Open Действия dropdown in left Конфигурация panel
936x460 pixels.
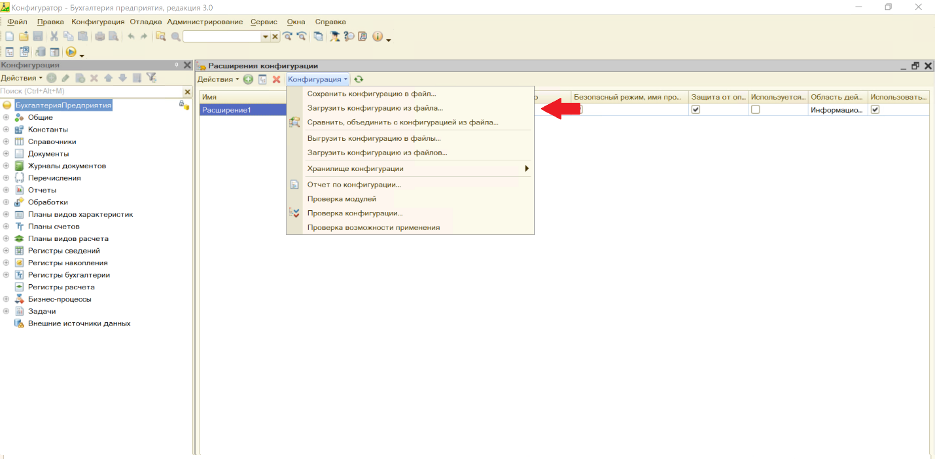pos(21,78)
